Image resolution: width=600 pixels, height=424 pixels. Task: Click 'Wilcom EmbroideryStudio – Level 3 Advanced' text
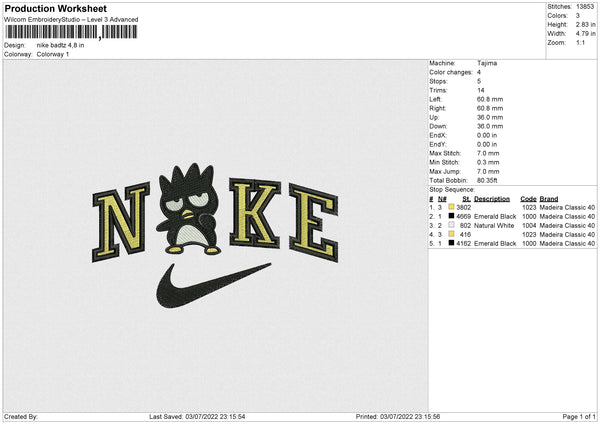(71, 20)
